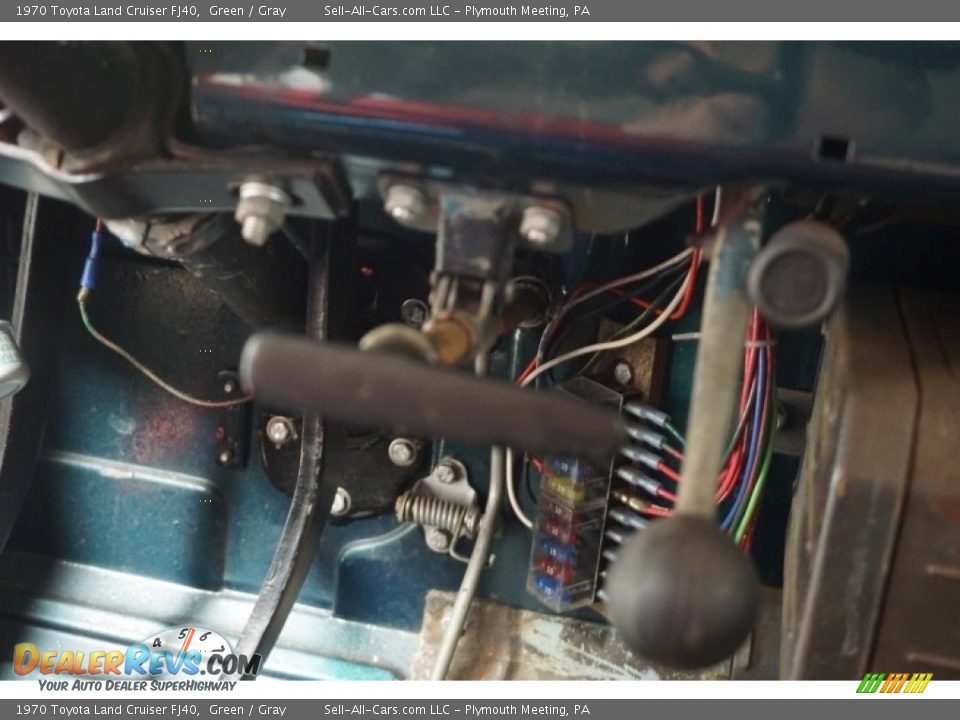
Task: Click the round pull knob at upper right
Action: 797,274
